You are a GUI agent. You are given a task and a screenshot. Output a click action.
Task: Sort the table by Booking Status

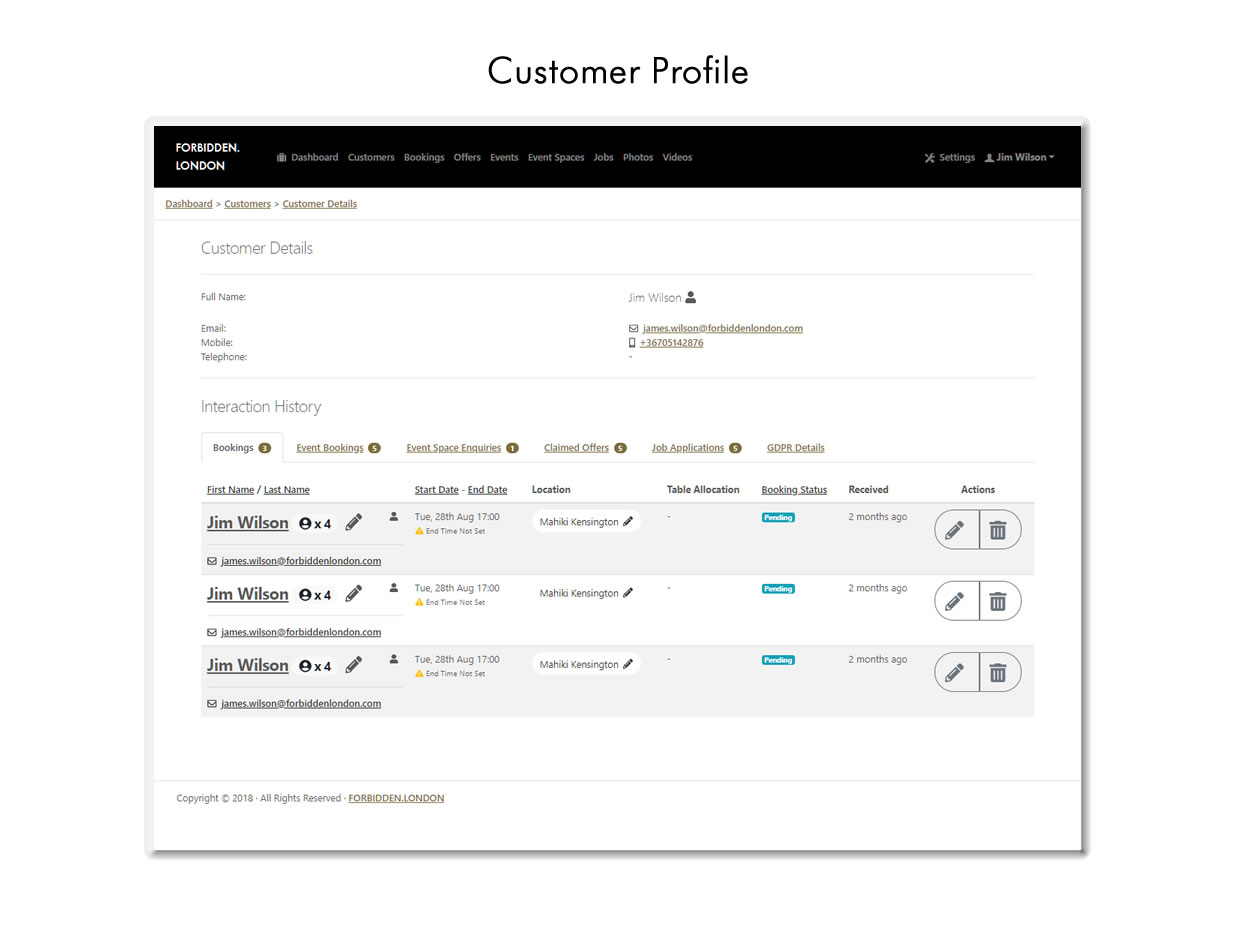tap(794, 490)
